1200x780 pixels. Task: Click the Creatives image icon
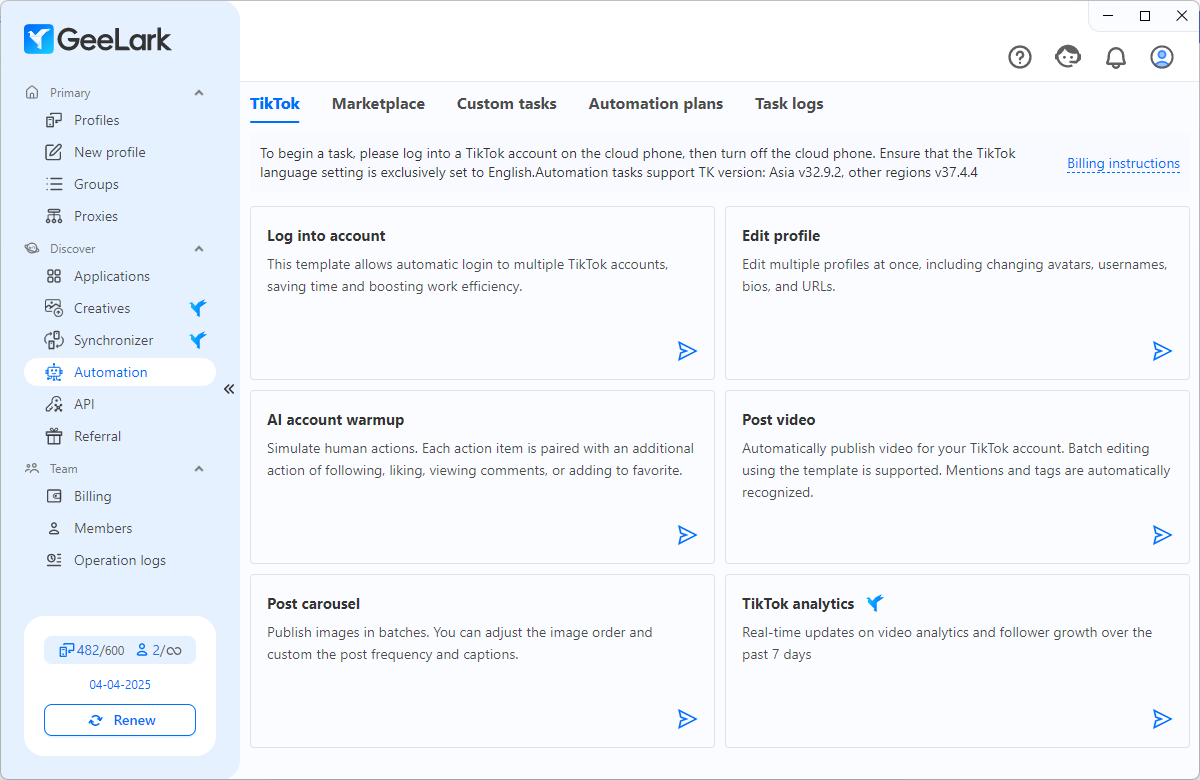tap(54, 308)
